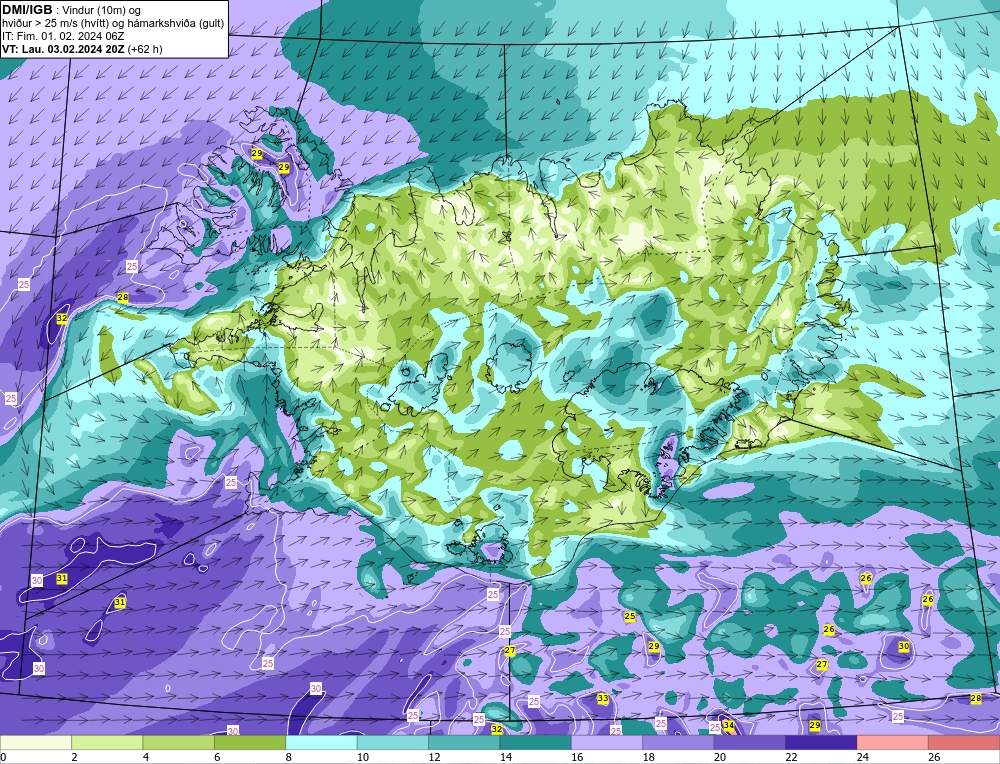Click the 2–4 m/s yellow-green legend swatch
Image resolution: width=1000 pixels, height=764 pixels.
107,743
